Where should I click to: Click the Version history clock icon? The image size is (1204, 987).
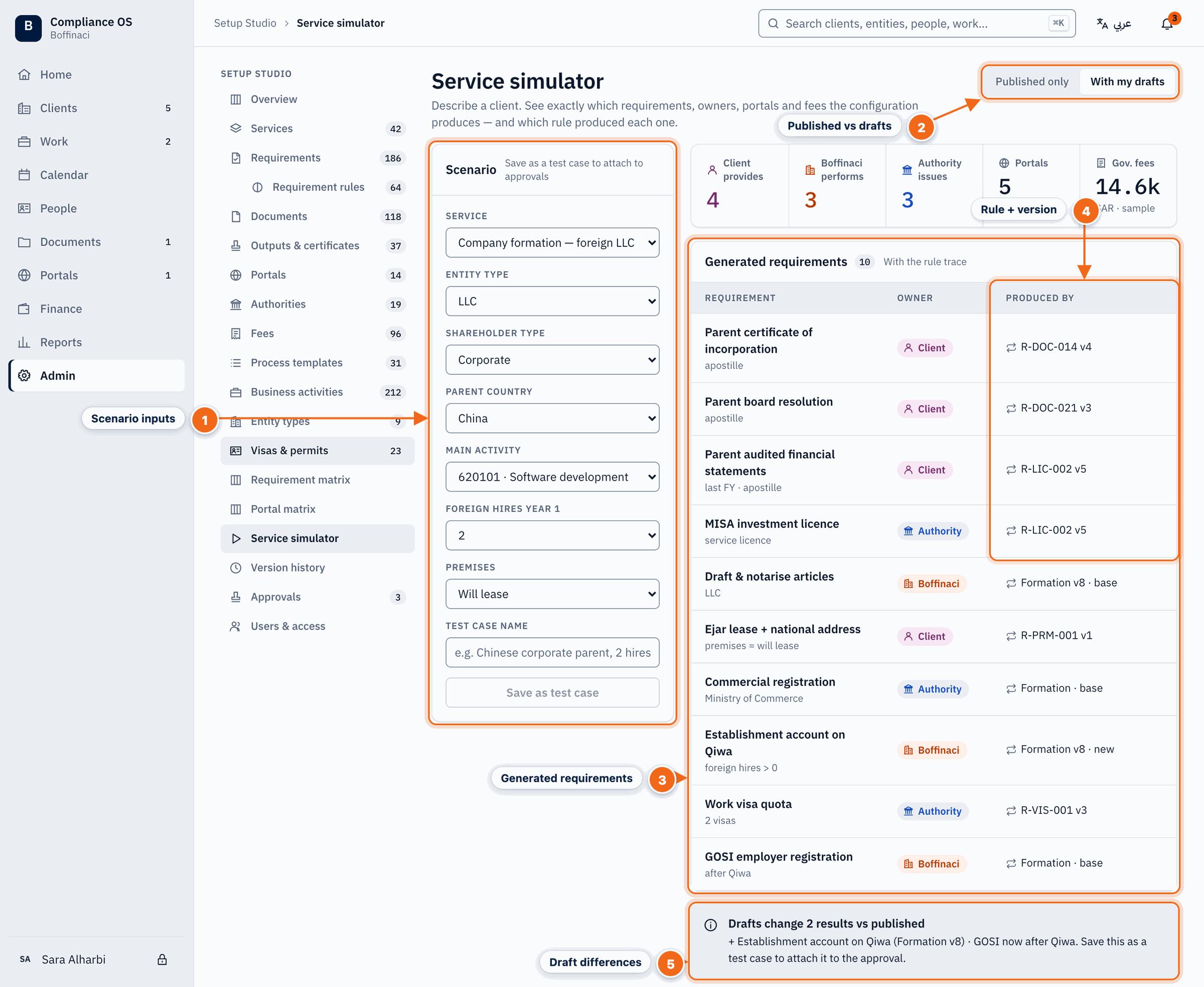[x=236, y=568]
